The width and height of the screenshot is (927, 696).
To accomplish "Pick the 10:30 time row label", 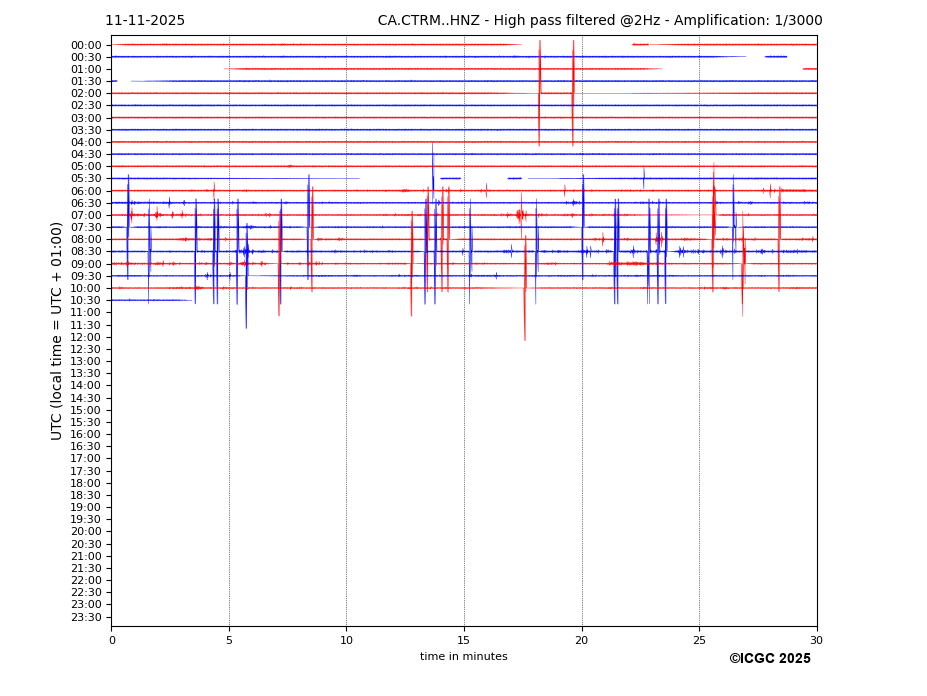I will pyautogui.click(x=86, y=301).
